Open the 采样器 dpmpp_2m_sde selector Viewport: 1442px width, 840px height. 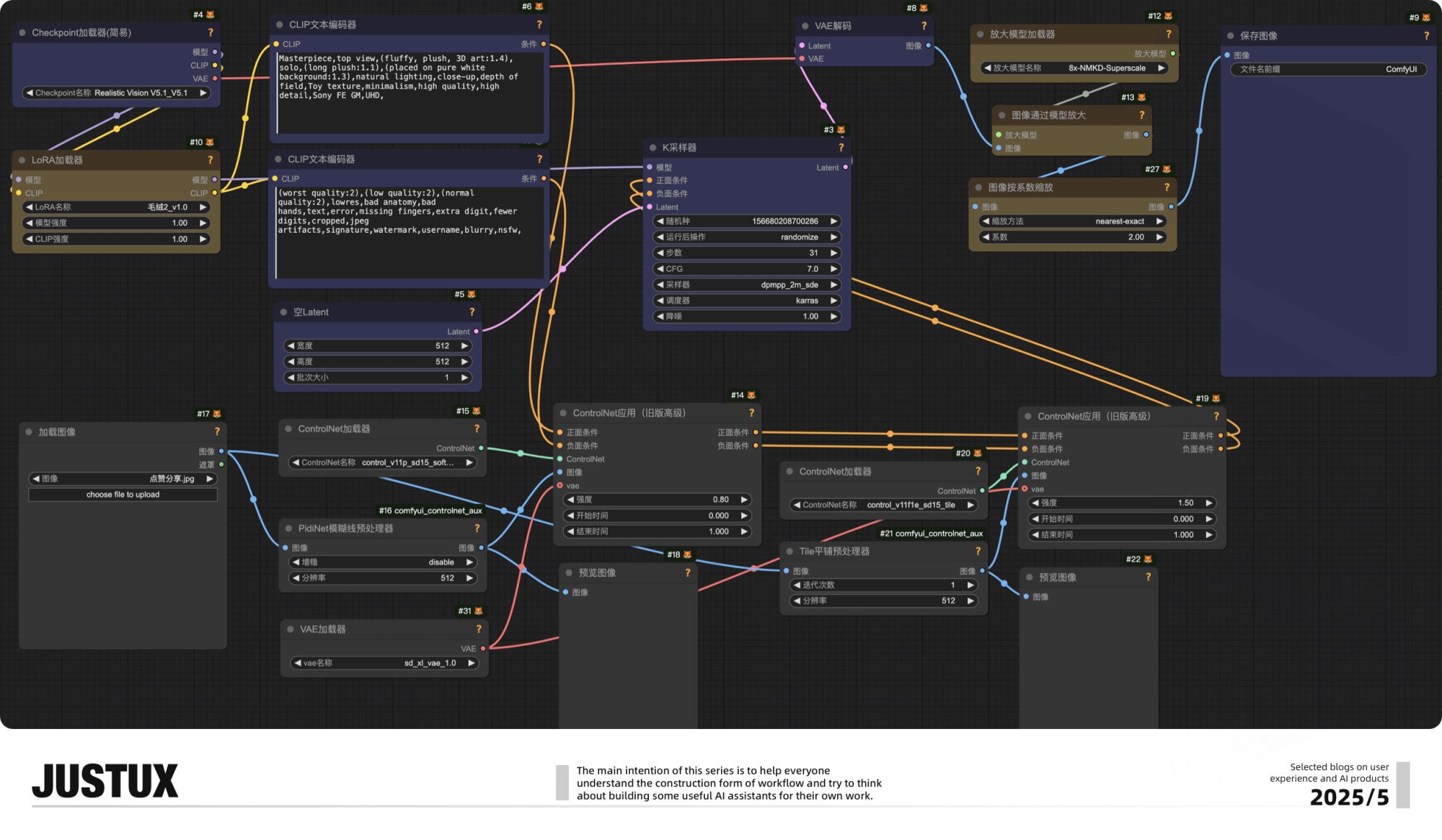pyautogui.click(x=746, y=285)
